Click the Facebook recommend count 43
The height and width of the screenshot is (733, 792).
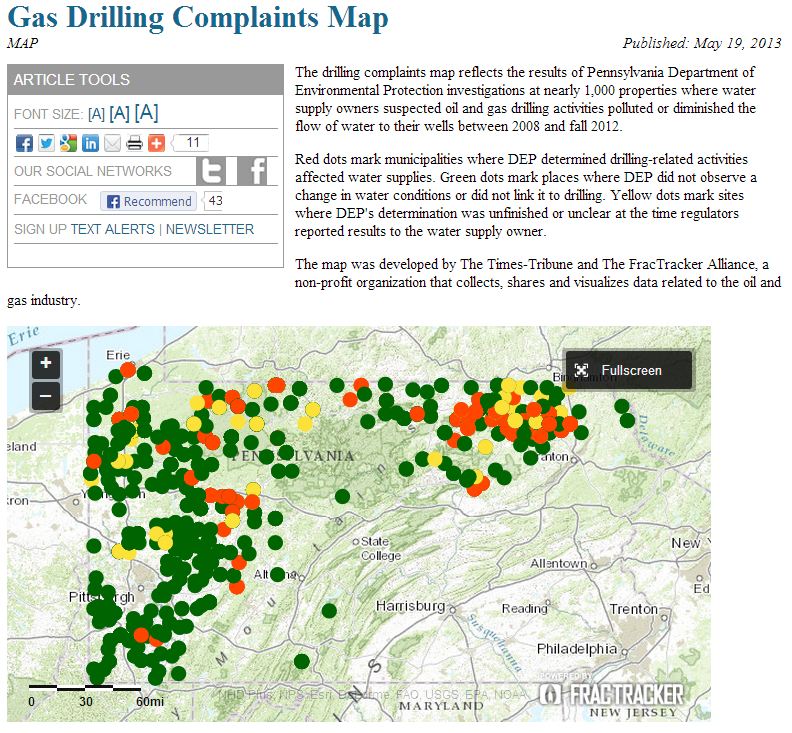tap(215, 201)
